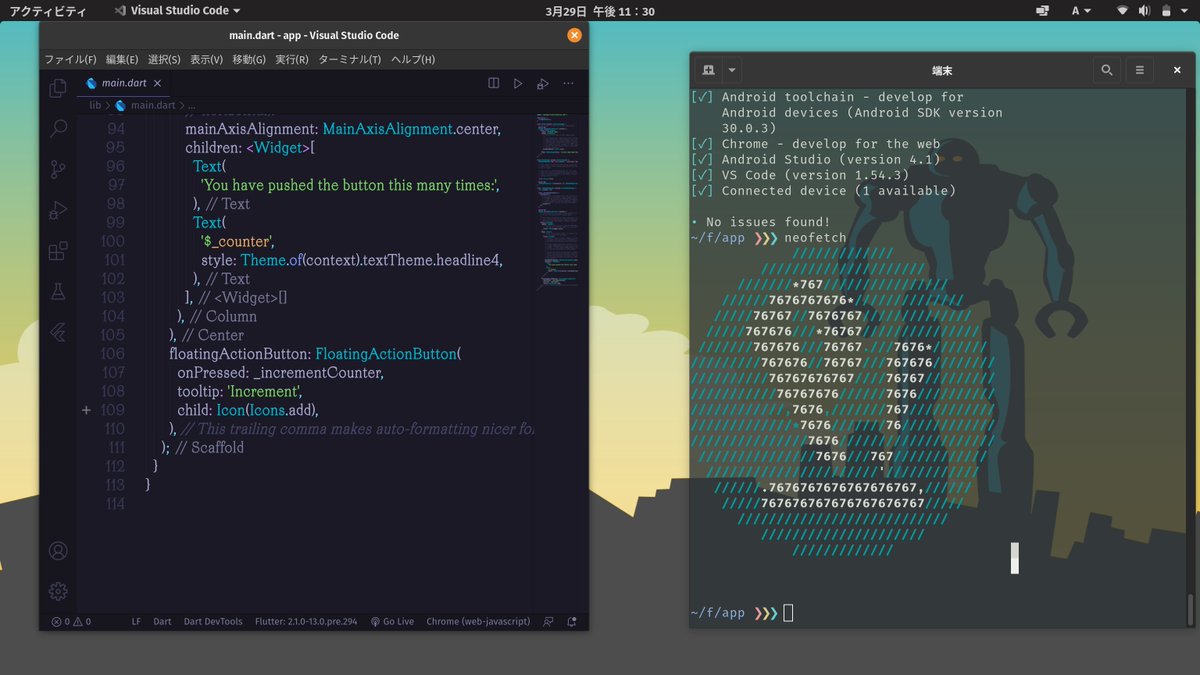Show errors and warnings in status bar
This screenshot has height=675, width=1200.
[x=70, y=621]
